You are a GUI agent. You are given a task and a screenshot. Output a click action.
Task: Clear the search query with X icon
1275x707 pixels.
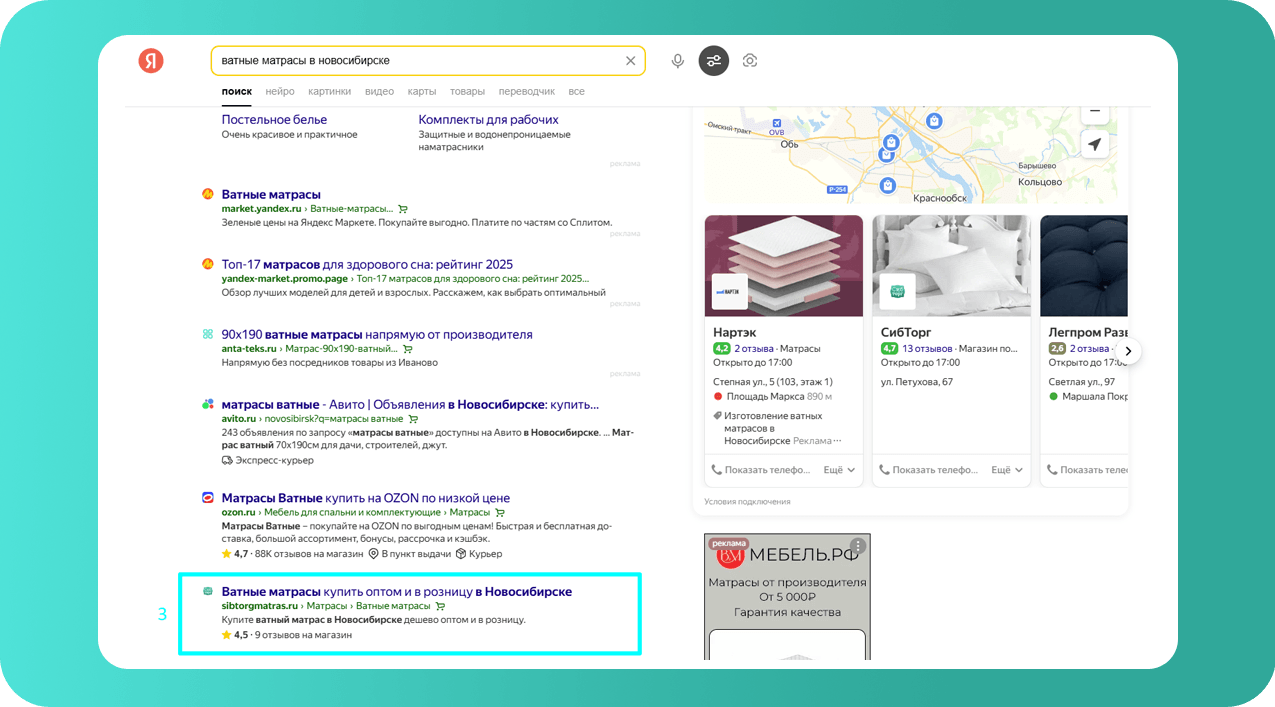click(x=630, y=61)
